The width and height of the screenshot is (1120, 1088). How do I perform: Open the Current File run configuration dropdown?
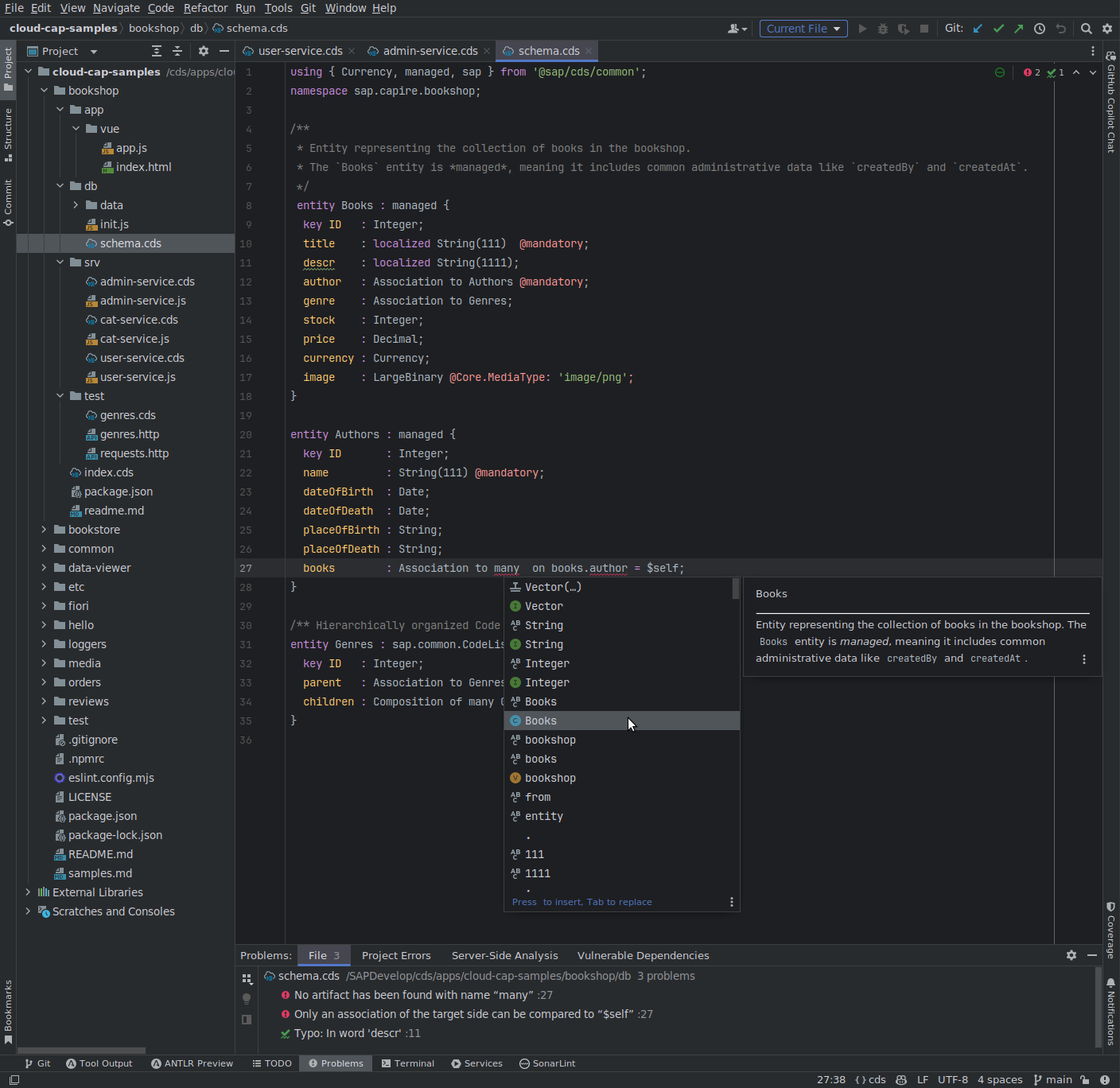pos(803,29)
